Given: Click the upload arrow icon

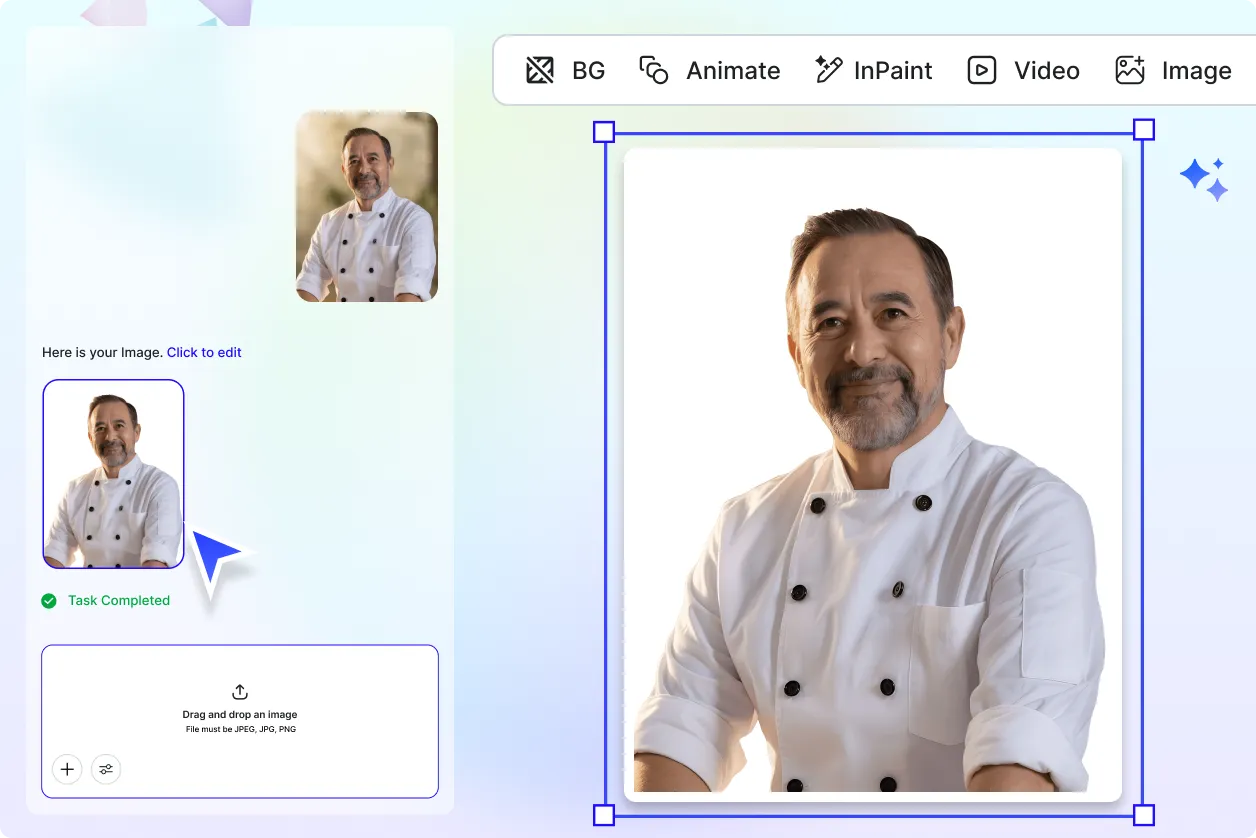Looking at the screenshot, I should (x=240, y=692).
